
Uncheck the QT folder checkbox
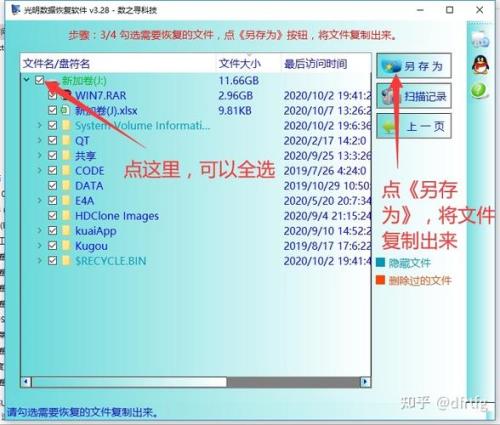pos(52,140)
